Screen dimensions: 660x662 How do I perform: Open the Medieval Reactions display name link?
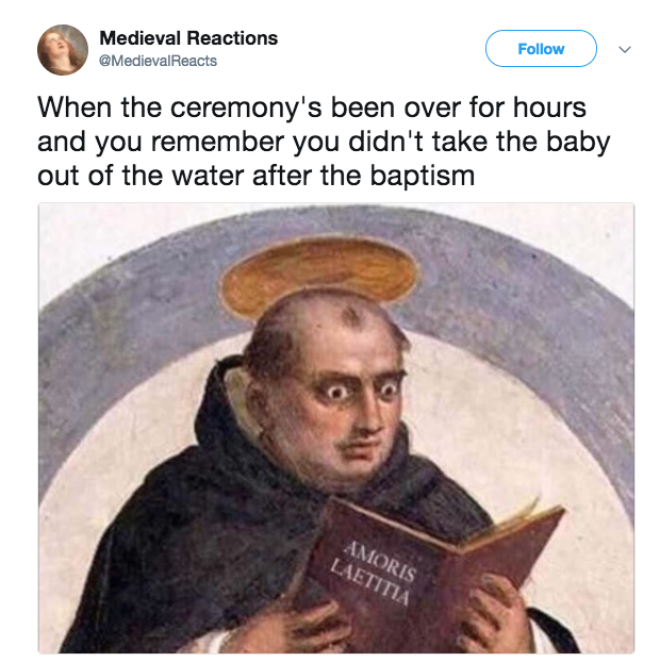(188, 38)
